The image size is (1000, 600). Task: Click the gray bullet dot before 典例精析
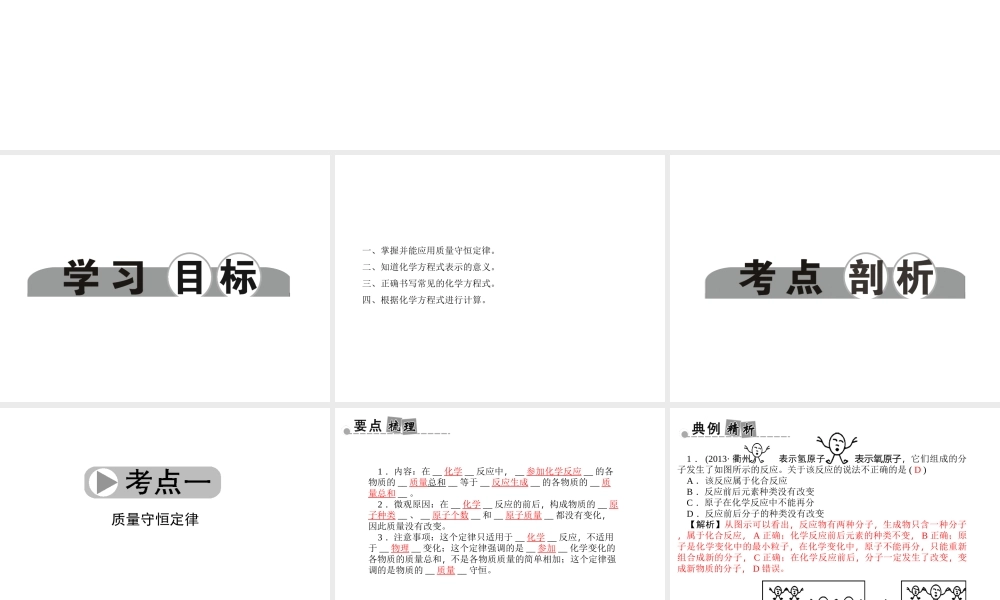(684, 434)
